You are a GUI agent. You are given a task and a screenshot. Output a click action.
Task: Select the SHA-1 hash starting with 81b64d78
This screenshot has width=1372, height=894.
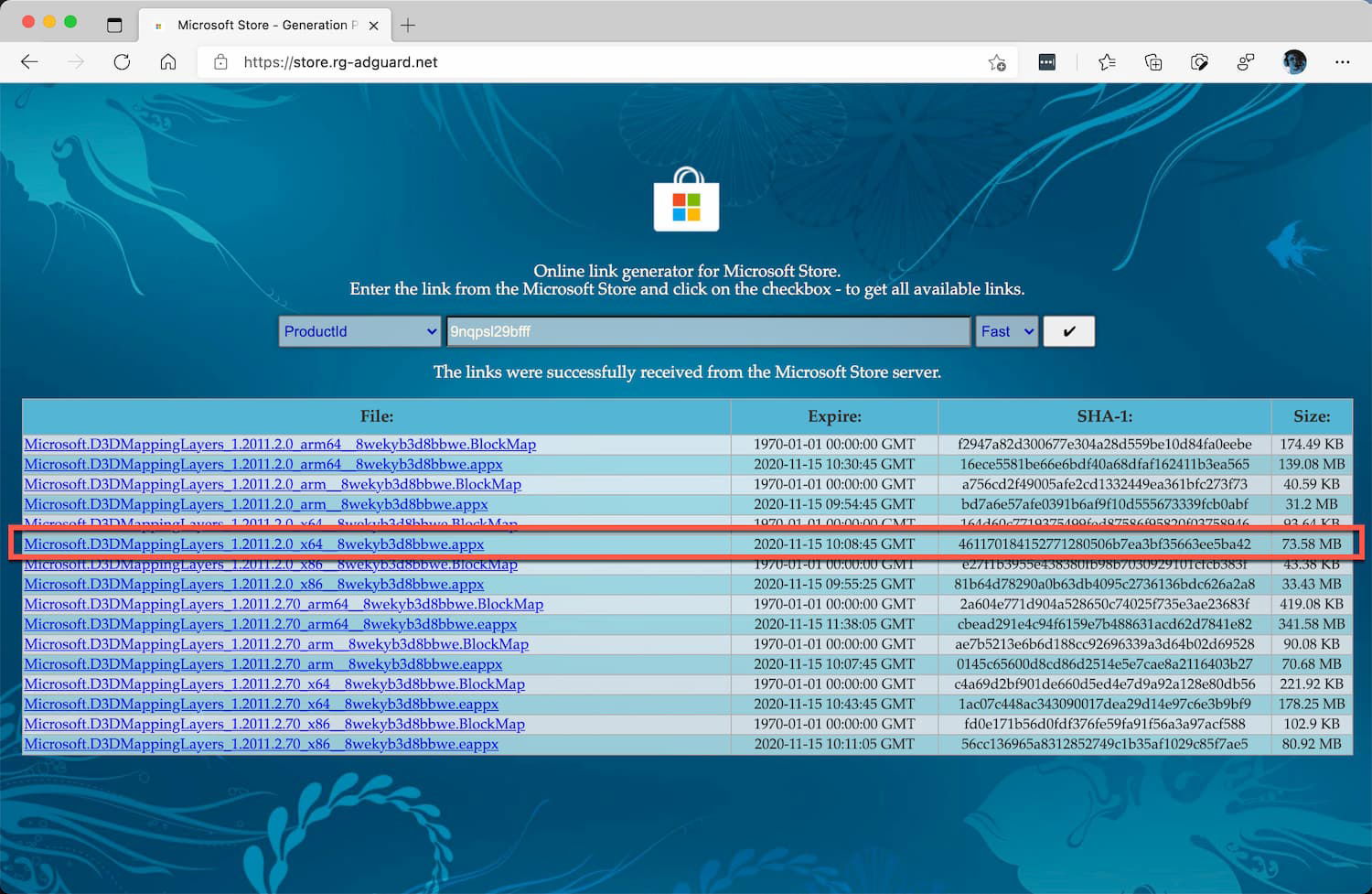1104,584
